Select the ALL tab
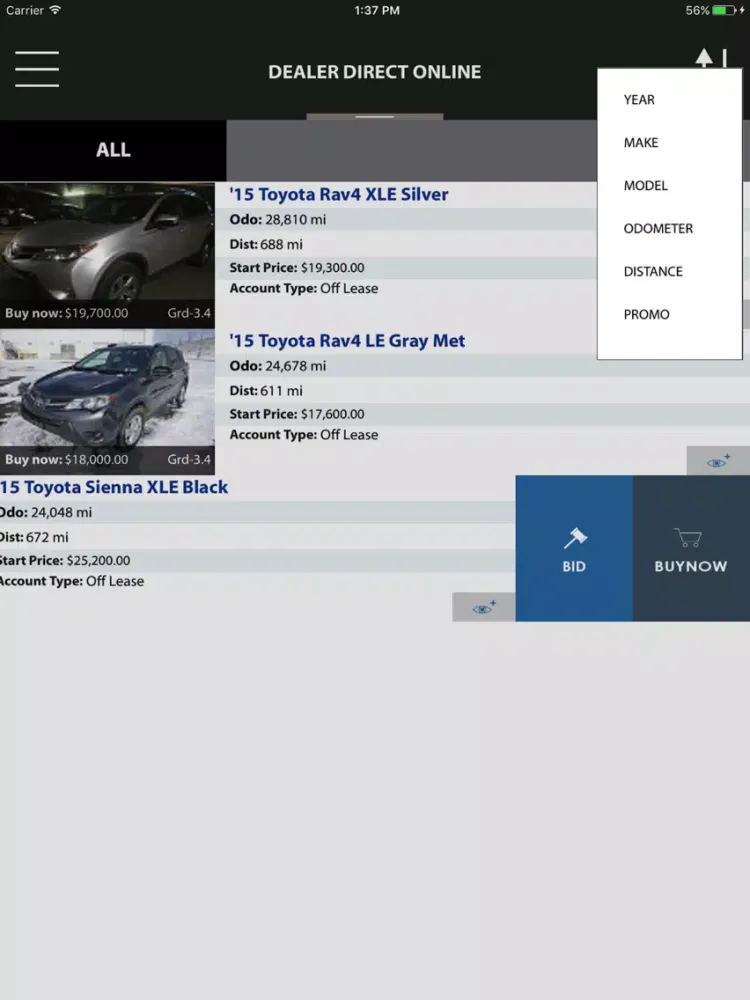 113,150
